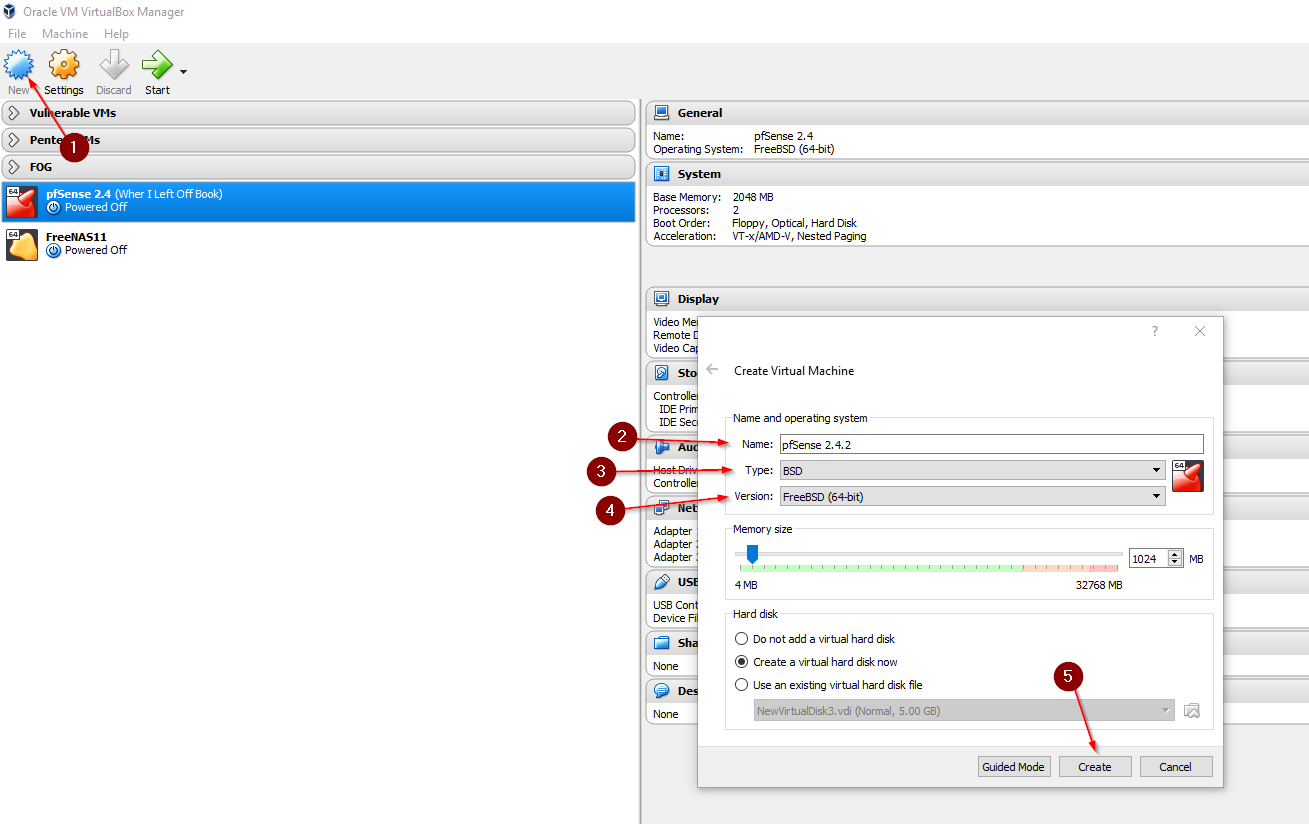Open the Help menu
The height and width of the screenshot is (824, 1309).
pos(117,34)
